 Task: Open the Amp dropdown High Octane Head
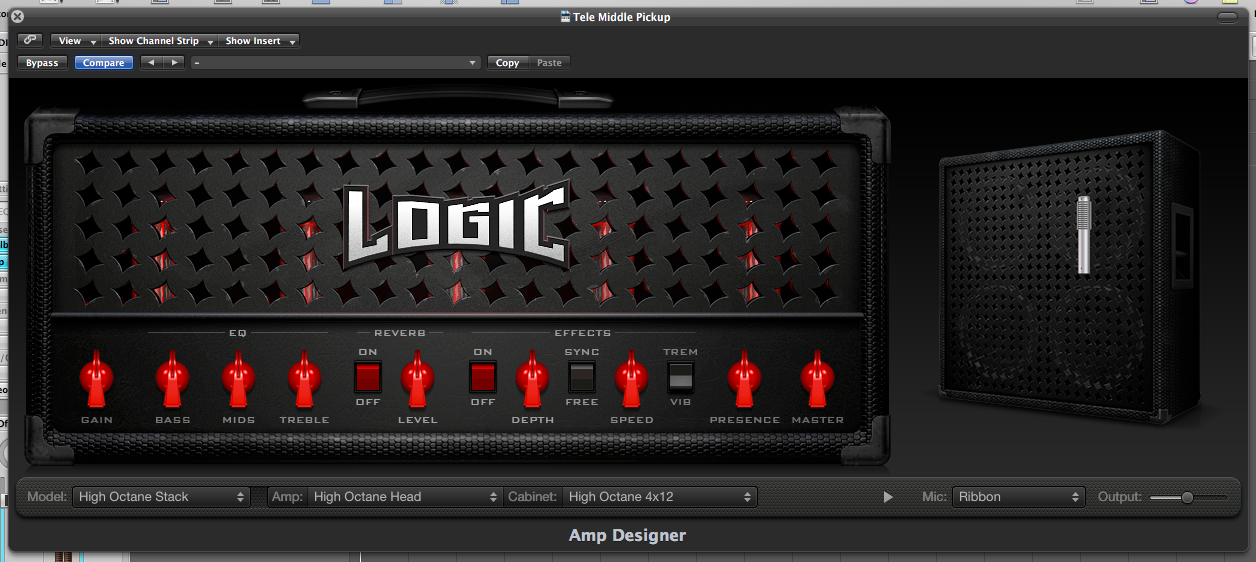click(405, 497)
